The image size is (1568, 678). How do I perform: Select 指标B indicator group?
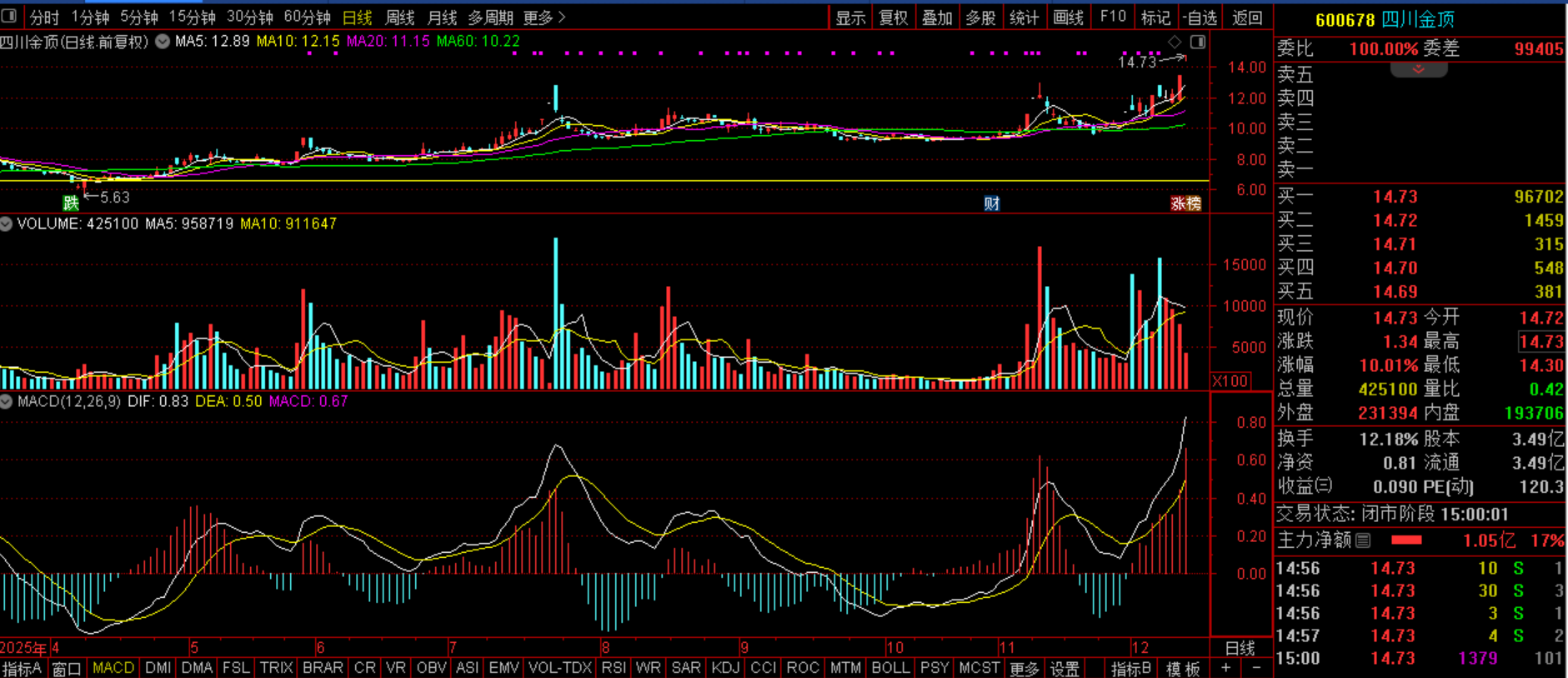coord(1131,669)
